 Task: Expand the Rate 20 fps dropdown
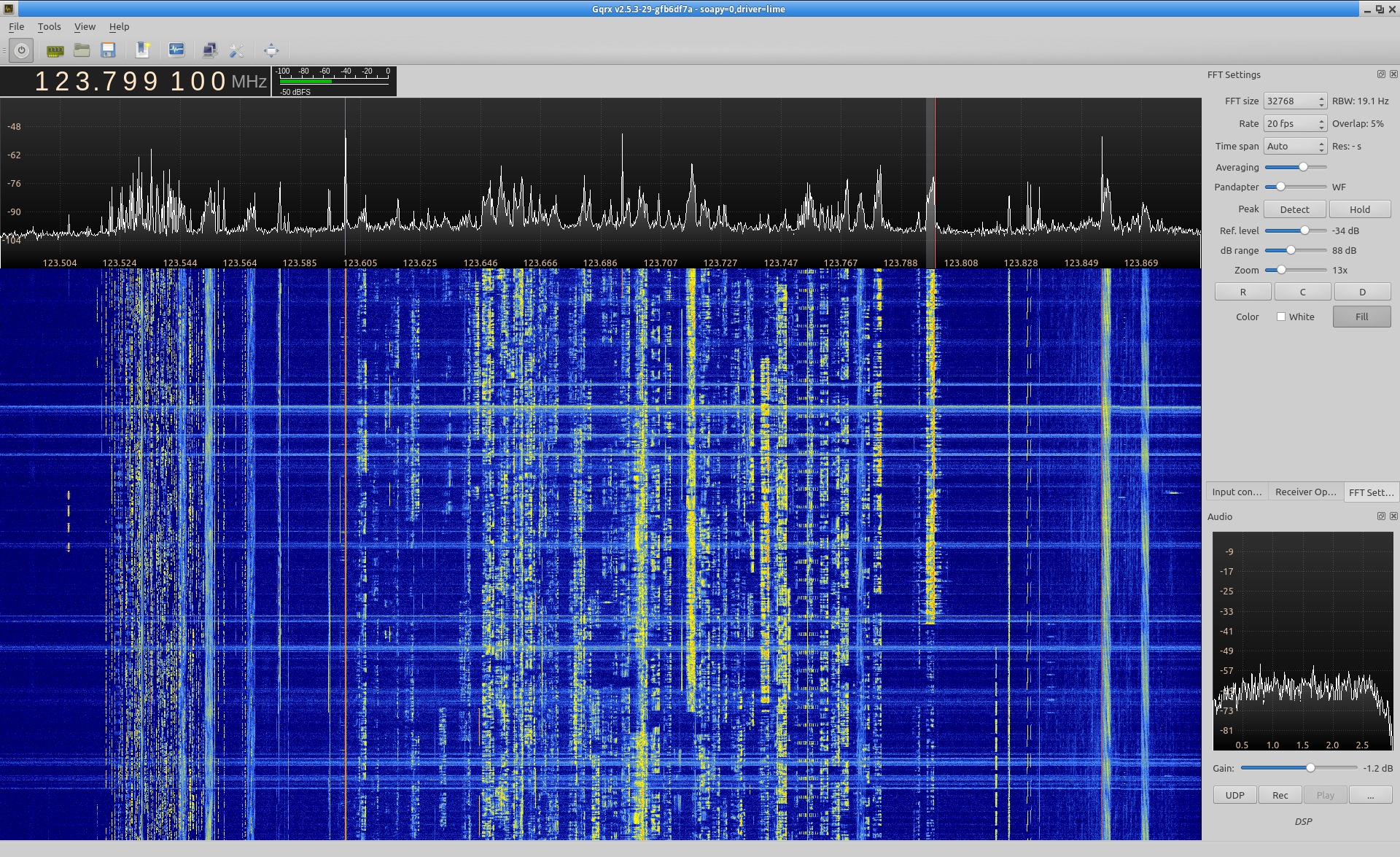coord(1295,124)
